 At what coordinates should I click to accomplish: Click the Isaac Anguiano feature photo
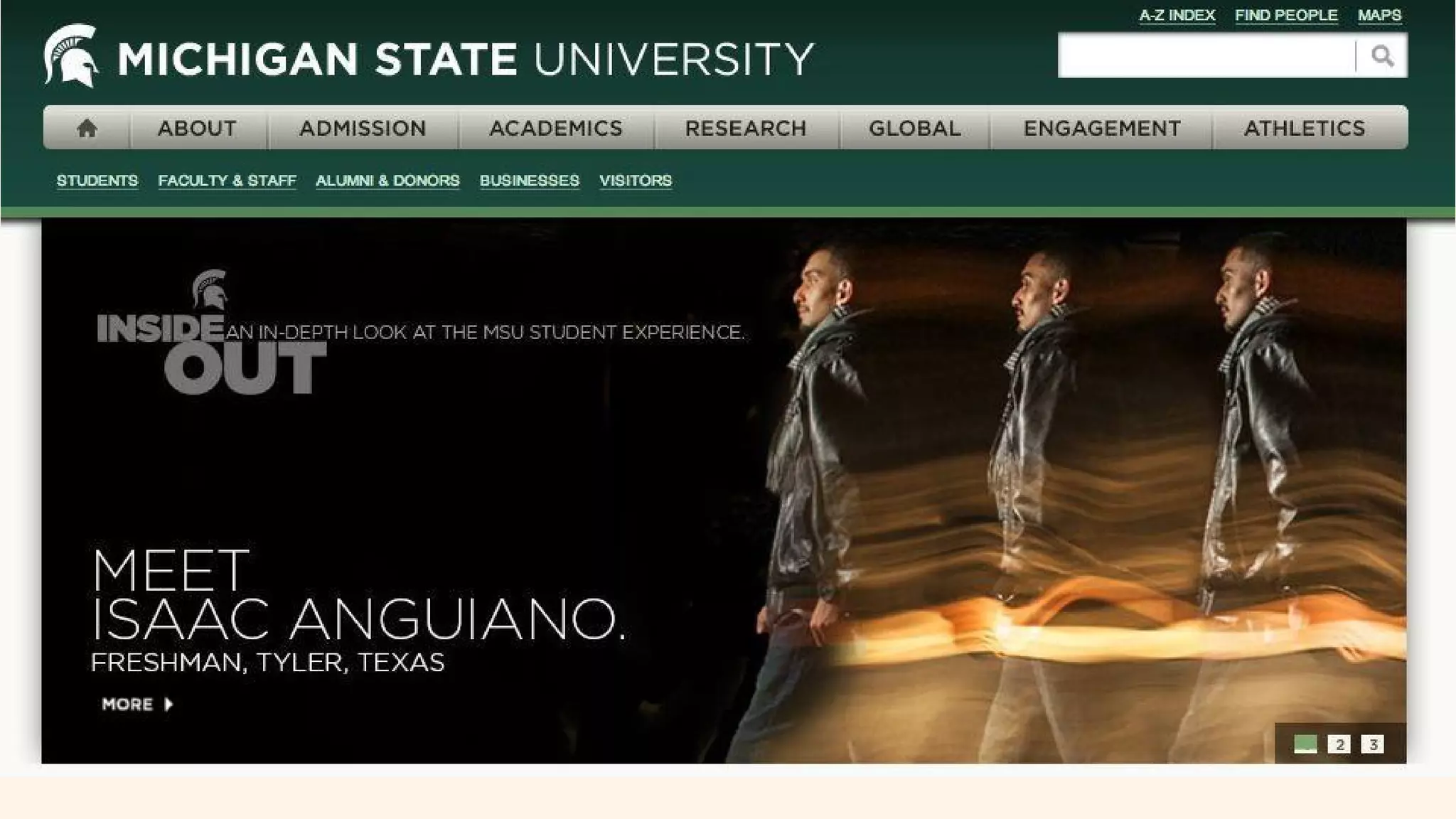[1066, 491]
